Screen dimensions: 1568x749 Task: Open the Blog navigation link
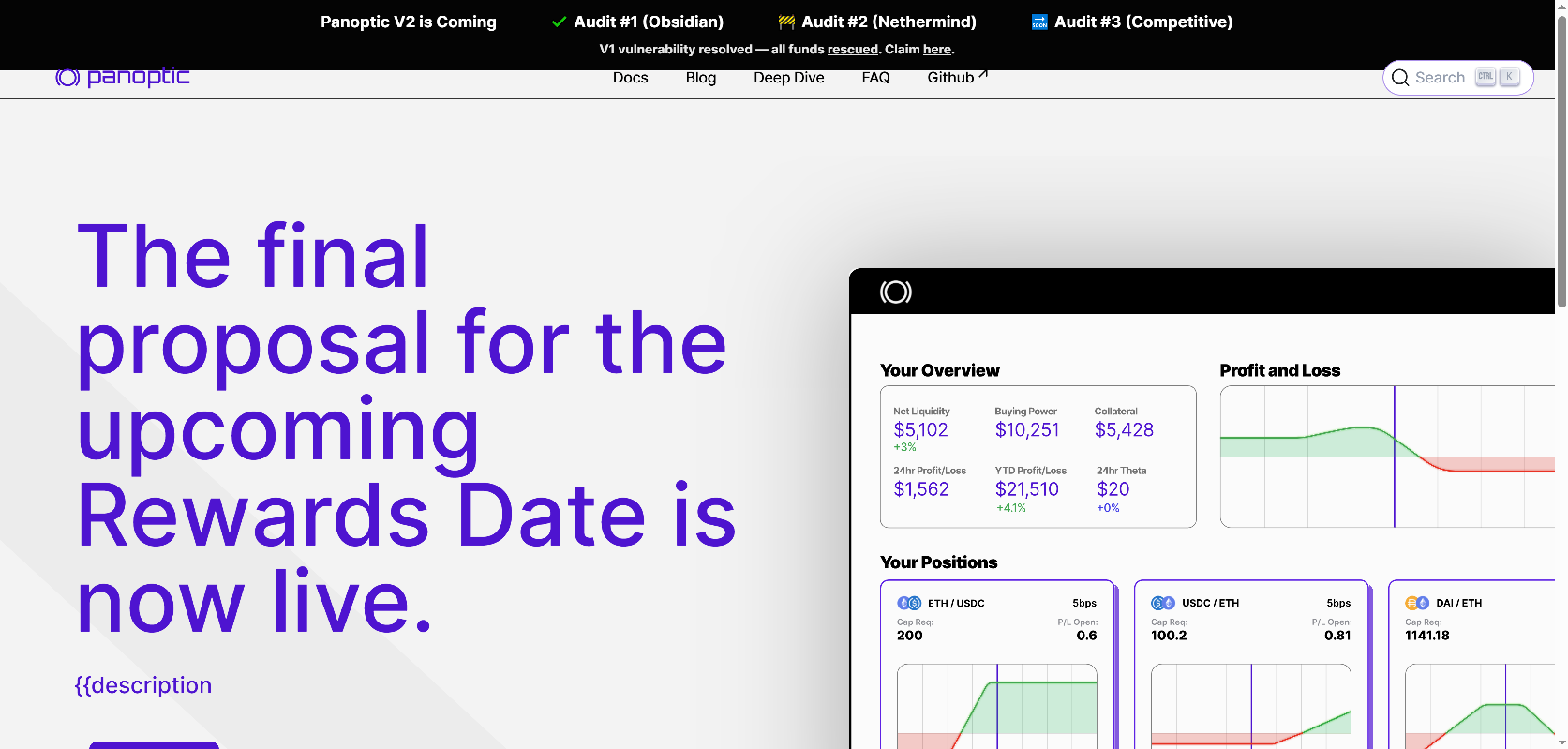coord(701,78)
